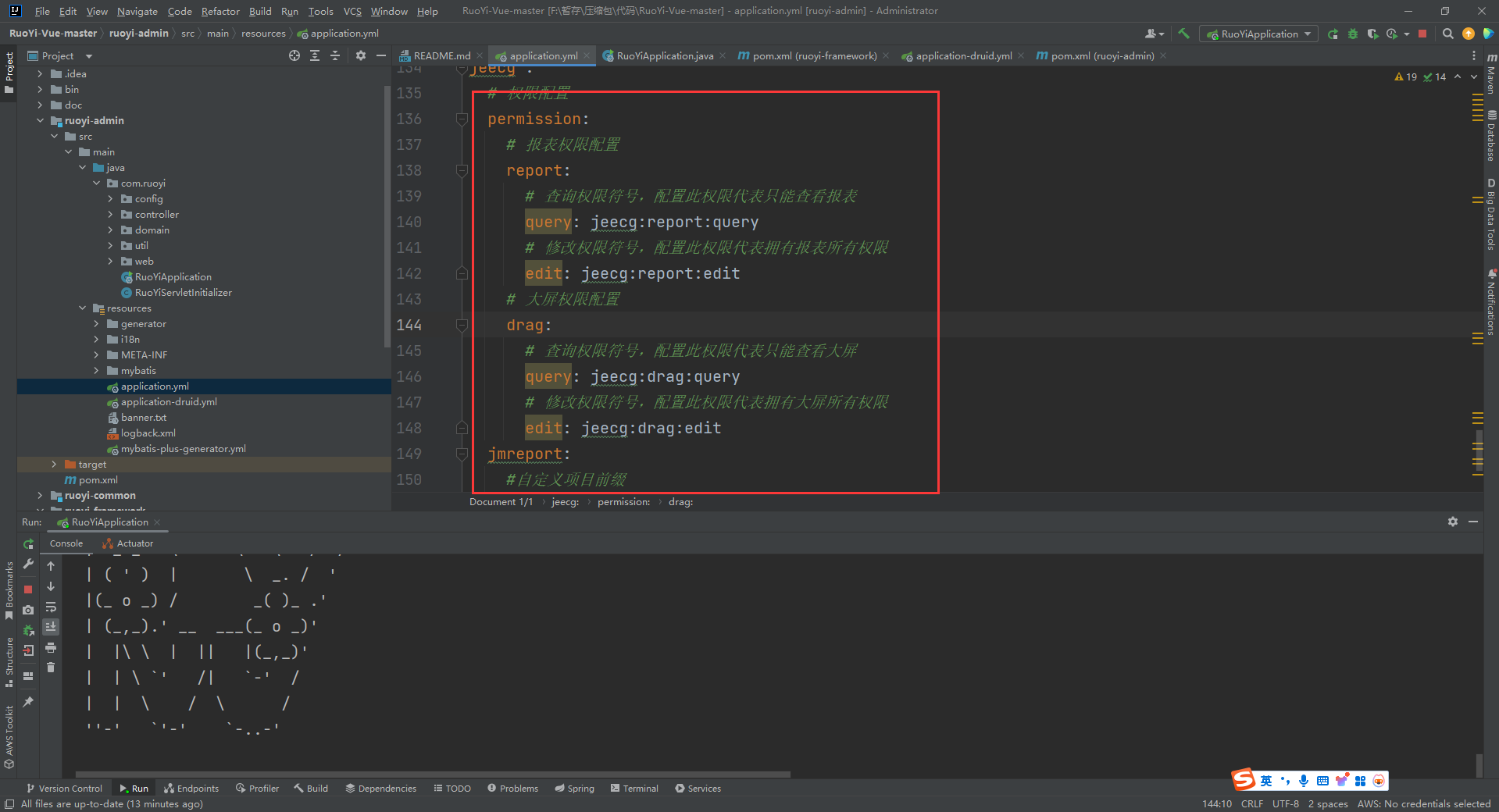Print console output via printer icon
This screenshot has height=812, width=1499.
(51, 647)
